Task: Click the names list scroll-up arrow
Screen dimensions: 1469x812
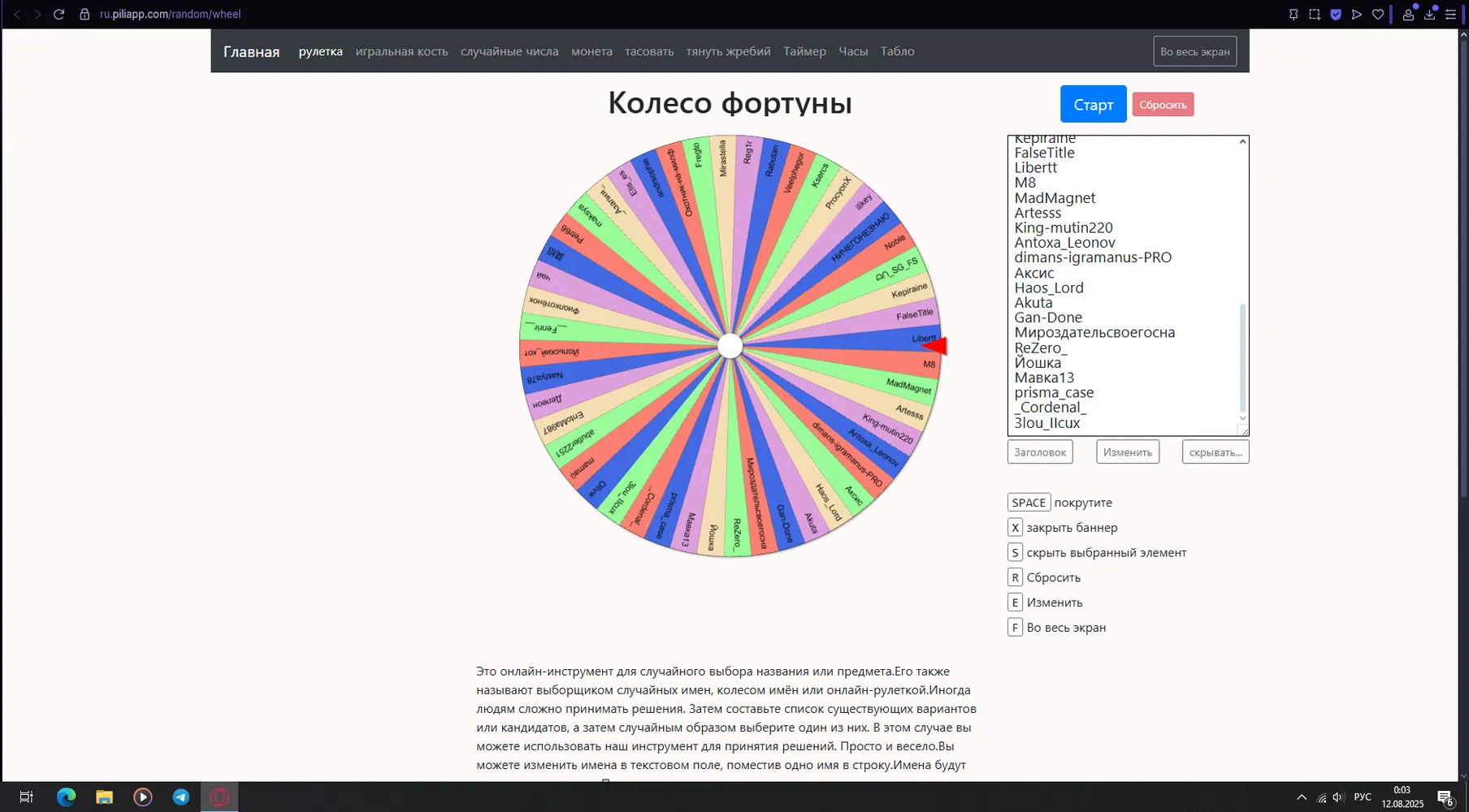Action: (x=1242, y=142)
